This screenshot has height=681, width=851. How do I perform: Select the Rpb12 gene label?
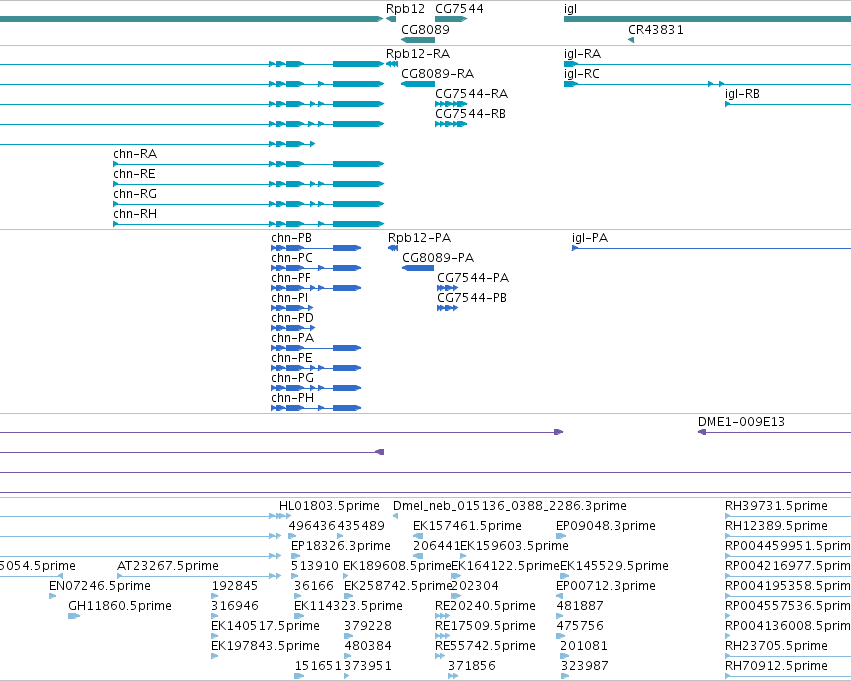point(405,9)
